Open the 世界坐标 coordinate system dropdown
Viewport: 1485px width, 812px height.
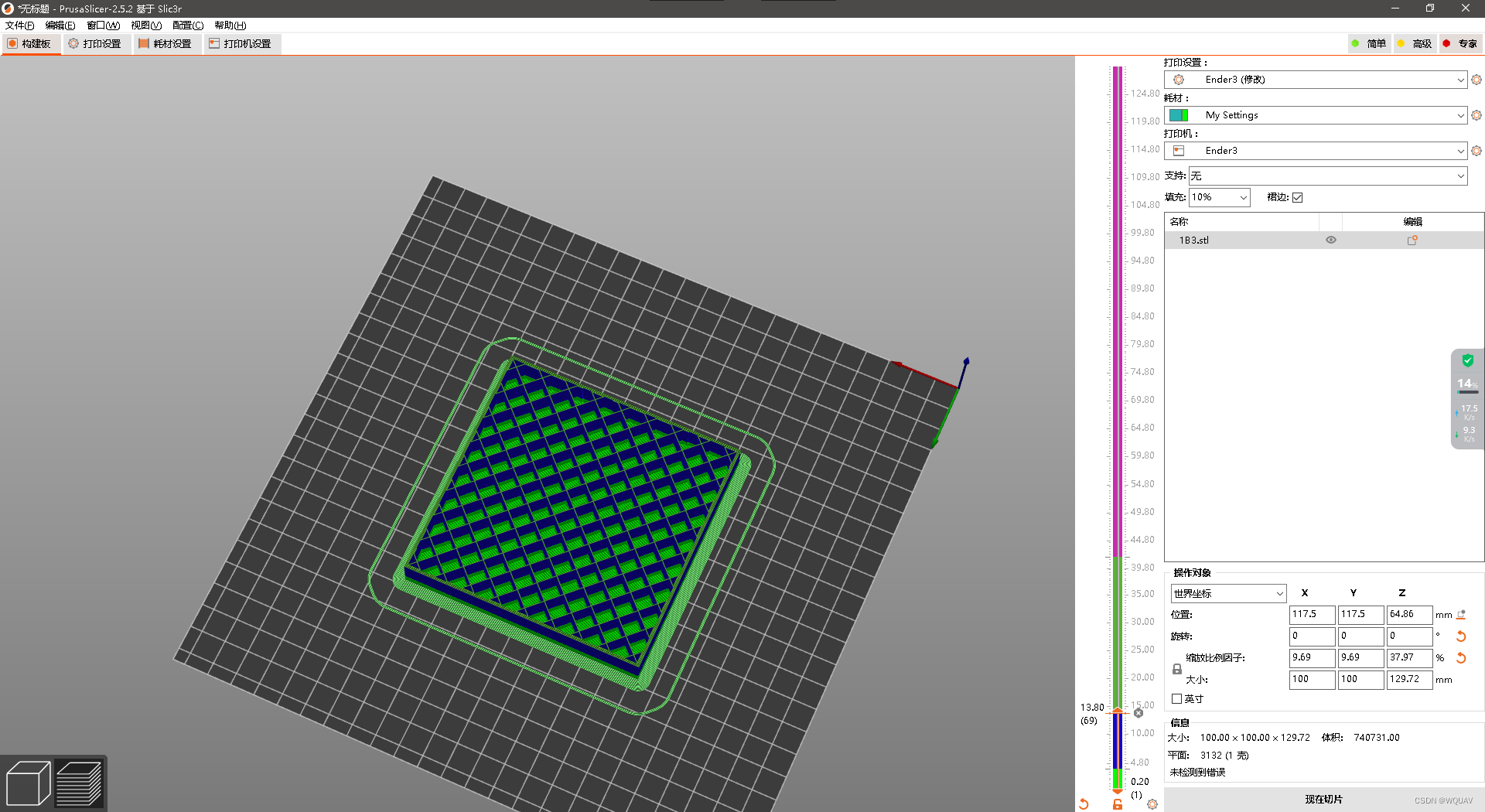1228,594
